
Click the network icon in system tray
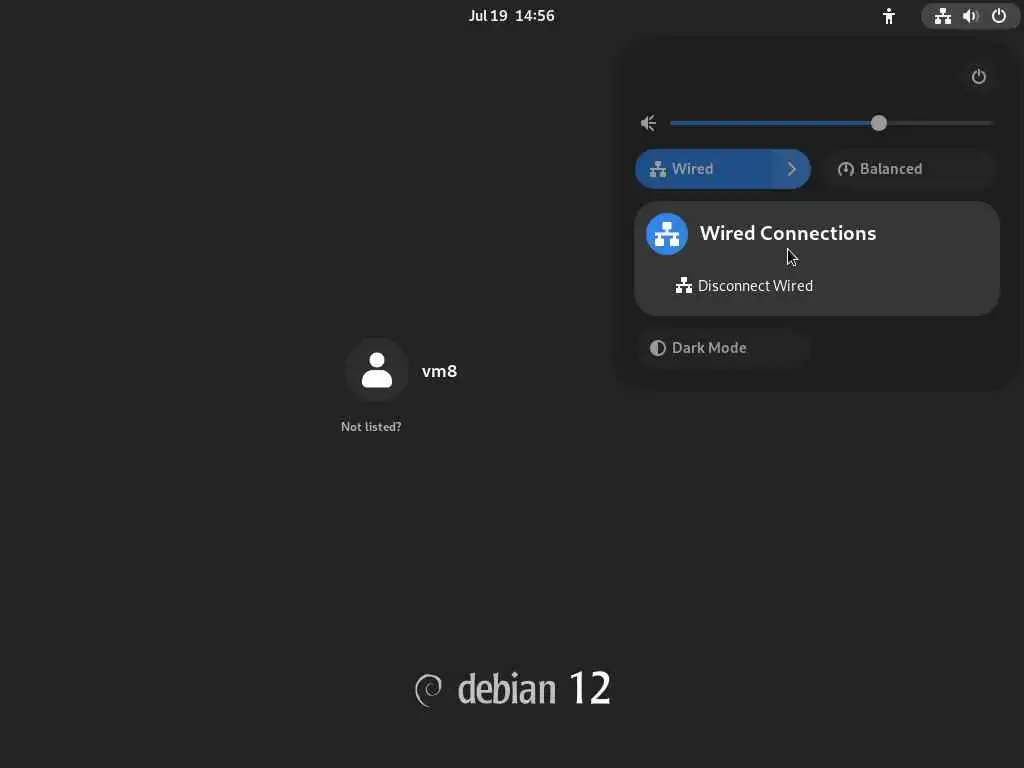[942, 16]
